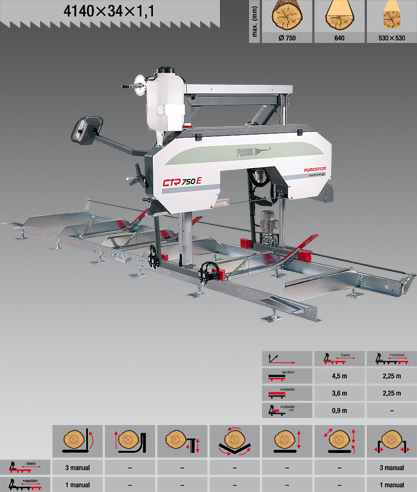Select the '530×530' value
The width and height of the screenshot is (417, 492).
tap(392, 38)
